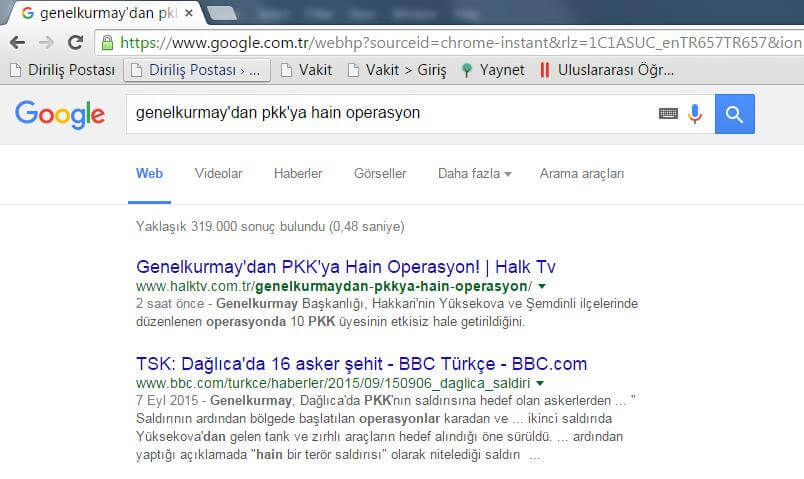Viewport: 804px width, 479px height.
Task: Go to Google home via the logo
Action: 60,114
